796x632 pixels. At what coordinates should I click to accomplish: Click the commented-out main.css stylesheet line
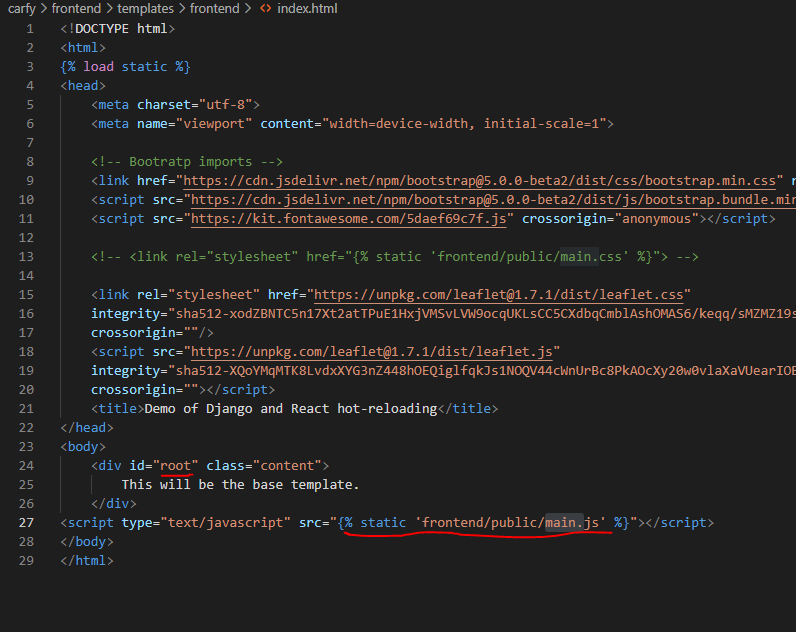pyautogui.click(x=395, y=257)
